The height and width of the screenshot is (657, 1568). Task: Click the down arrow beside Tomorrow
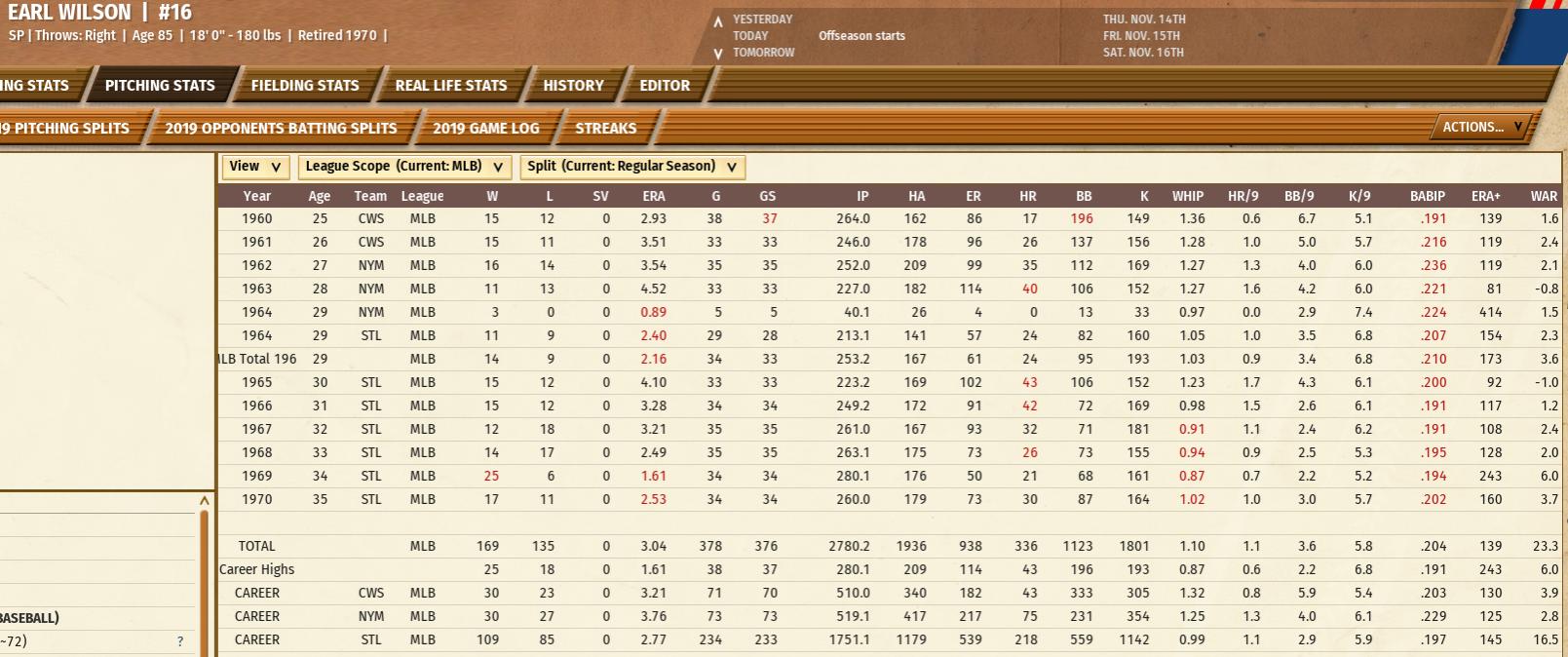pos(718,54)
